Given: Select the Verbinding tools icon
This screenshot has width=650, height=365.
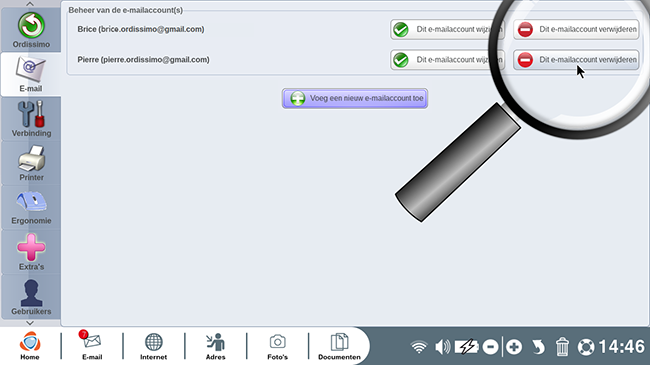Looking at the screenshot, I should (x=31, y=118).
